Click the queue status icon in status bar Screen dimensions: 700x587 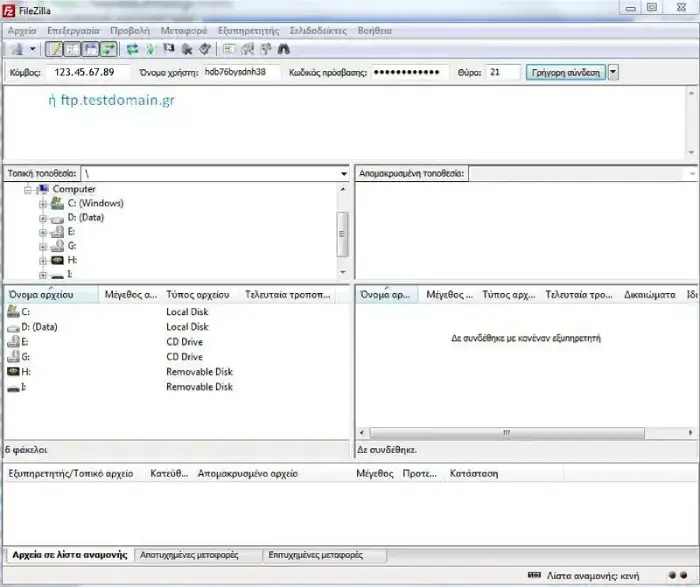[534, 575]
